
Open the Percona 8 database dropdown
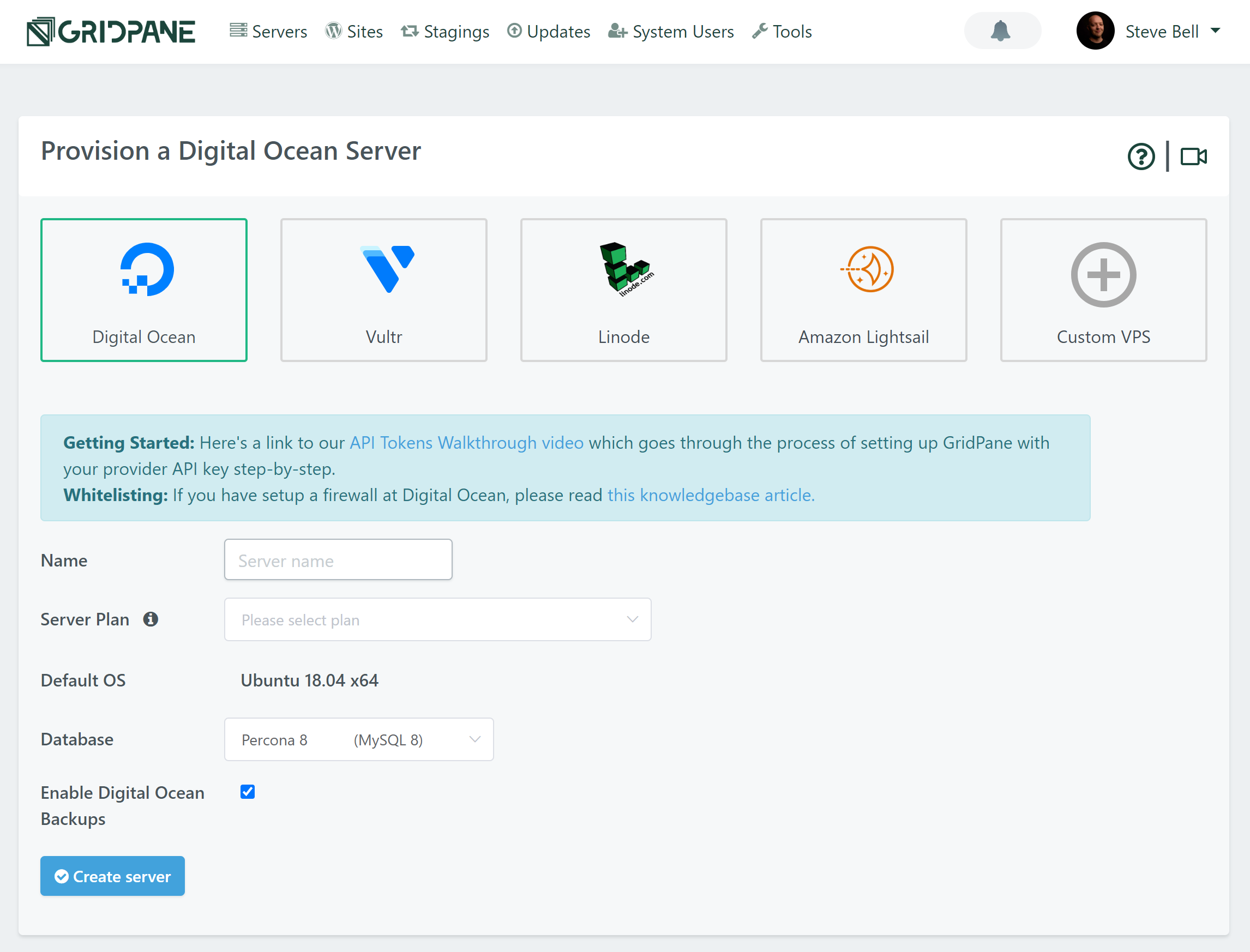pos(359,739)
